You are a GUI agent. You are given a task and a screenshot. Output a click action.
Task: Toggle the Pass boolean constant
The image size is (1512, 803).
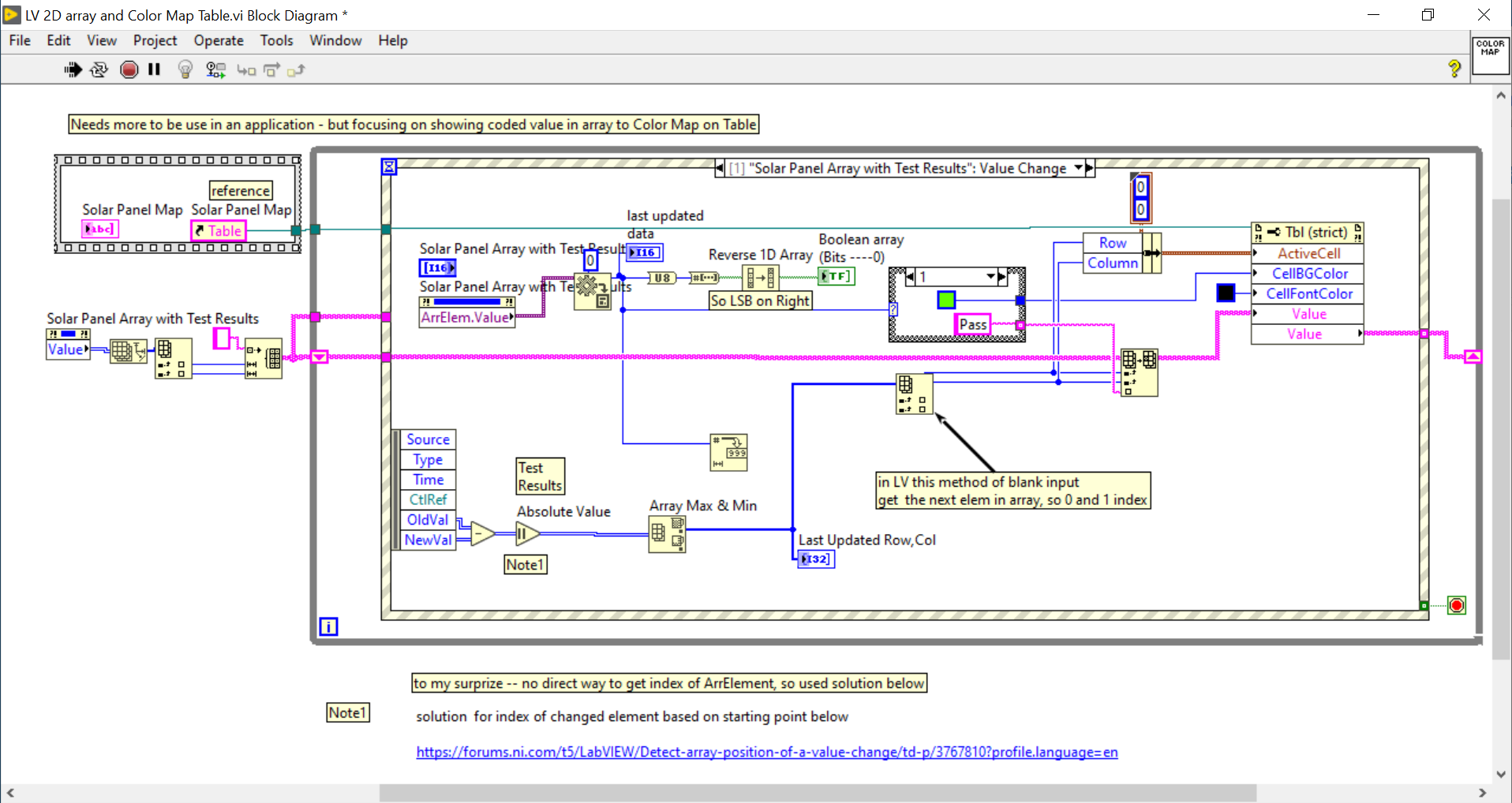[x=973, y=324]
